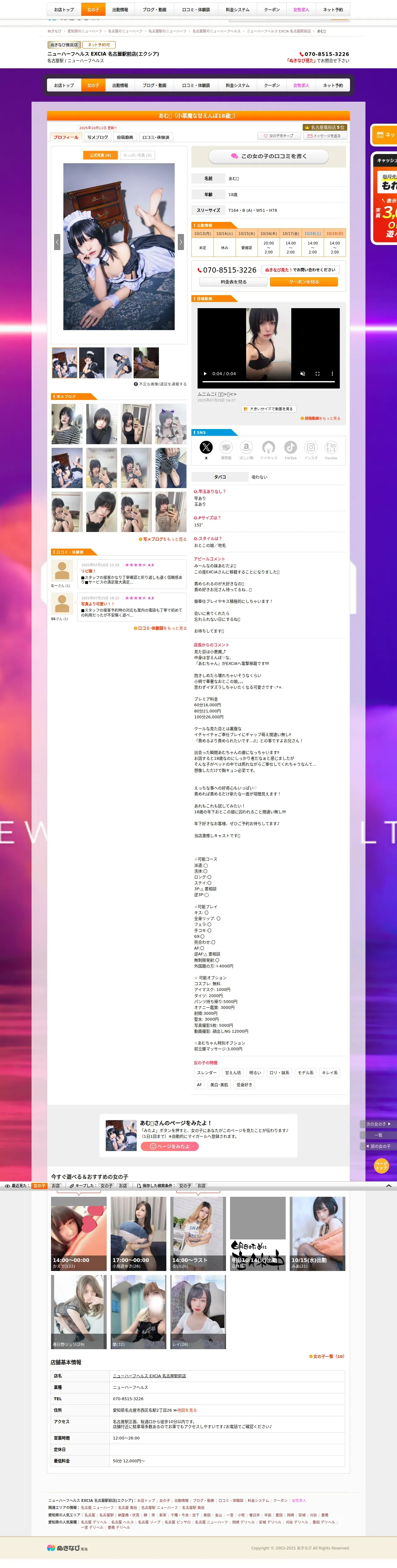Open the 10/15(水)出勤 recommended card

coord(317,1234)
